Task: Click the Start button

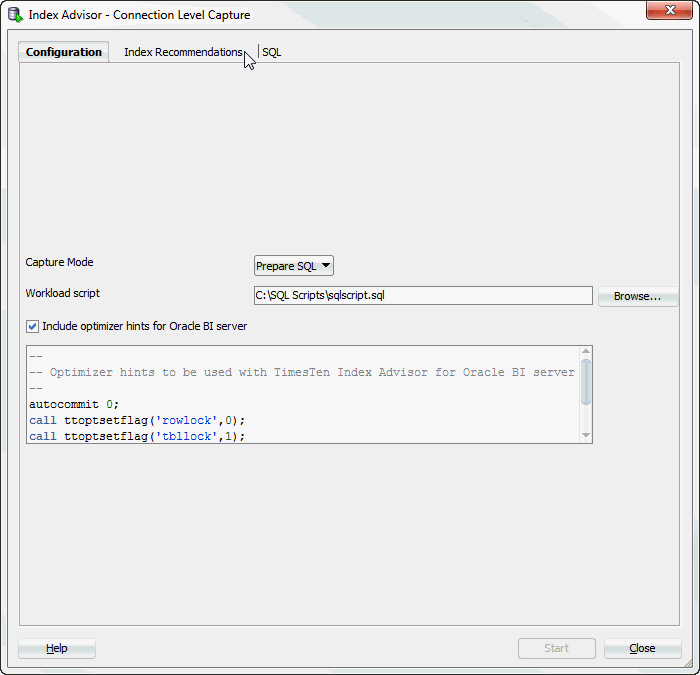Action: (556, 648)
